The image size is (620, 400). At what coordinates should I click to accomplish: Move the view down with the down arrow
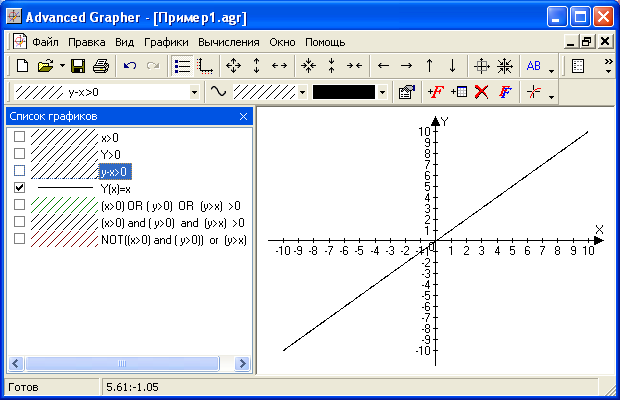pos(452,66)
